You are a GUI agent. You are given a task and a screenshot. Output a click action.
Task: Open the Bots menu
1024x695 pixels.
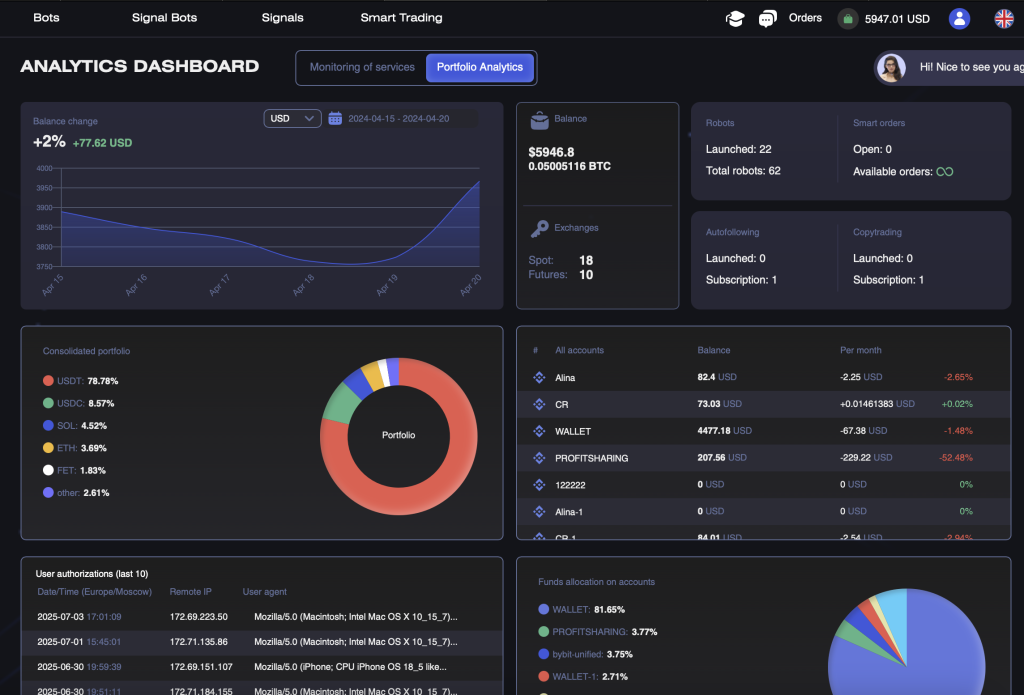coord(46,18)
